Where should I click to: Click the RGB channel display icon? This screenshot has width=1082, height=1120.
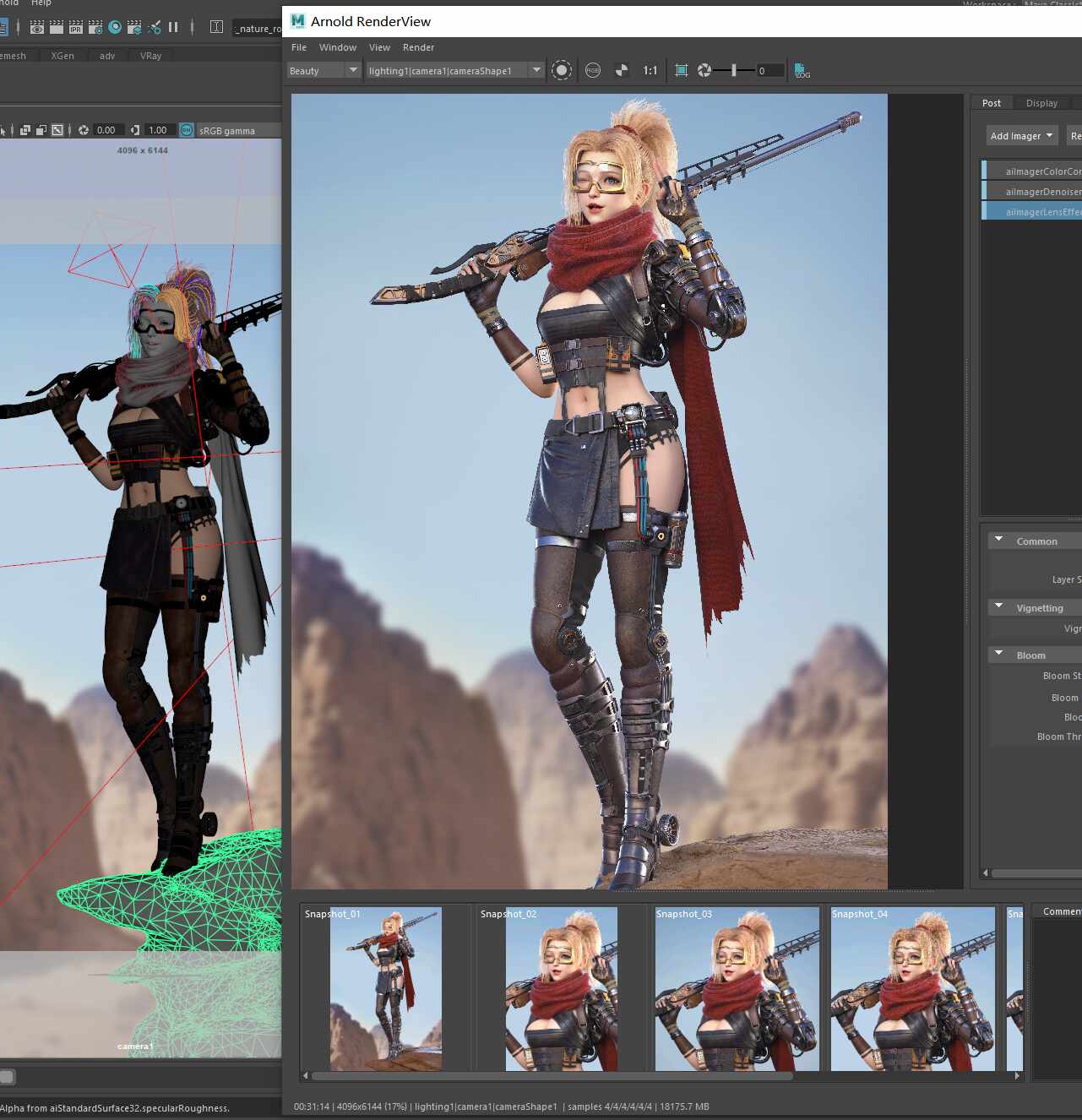(x=593, y=70)
